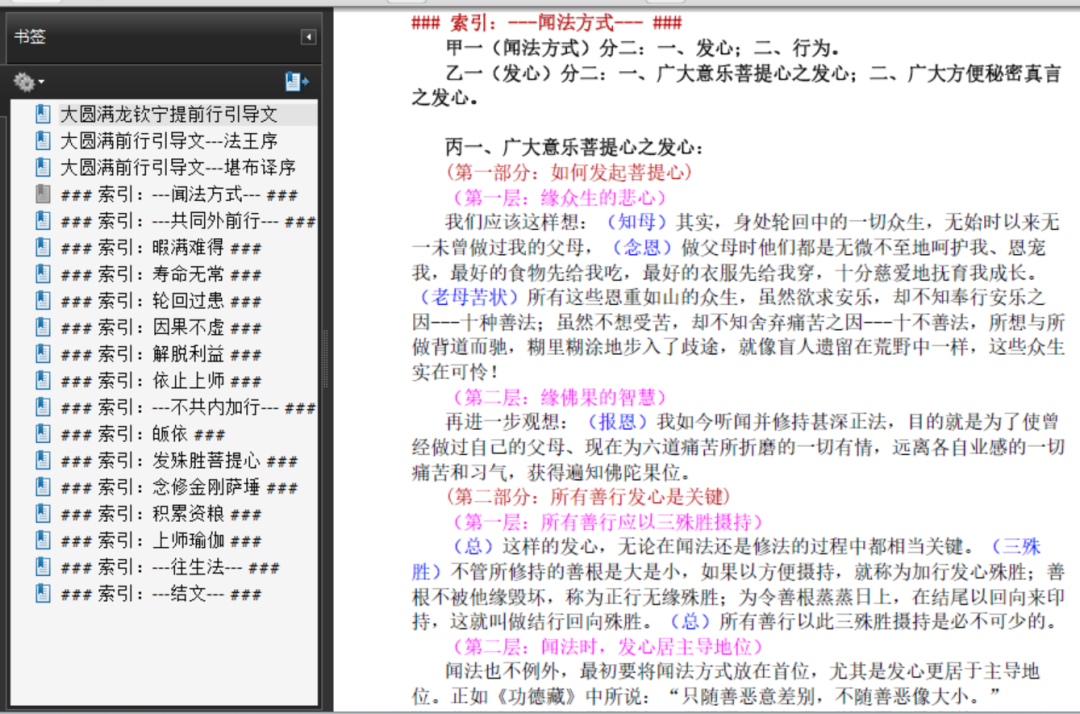Click bookmark icon beside 念修金刚萨埵
This screenshot has height=714, width=1080.
(x=43, y=487)
